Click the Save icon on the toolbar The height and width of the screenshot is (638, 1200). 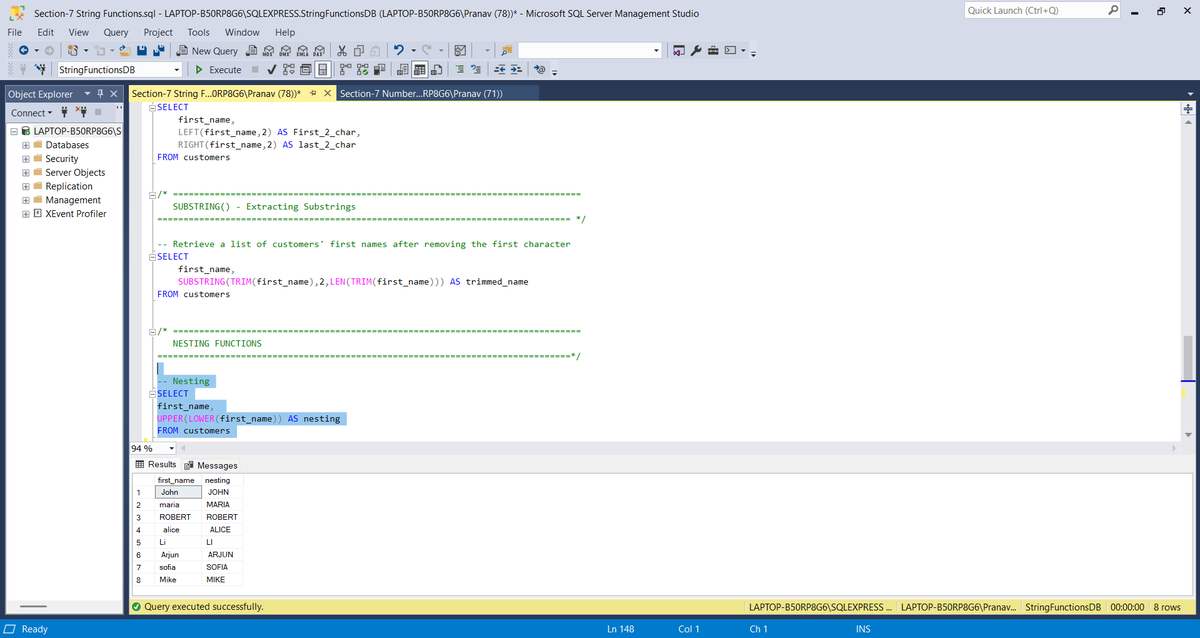click(x=142, y=50)
